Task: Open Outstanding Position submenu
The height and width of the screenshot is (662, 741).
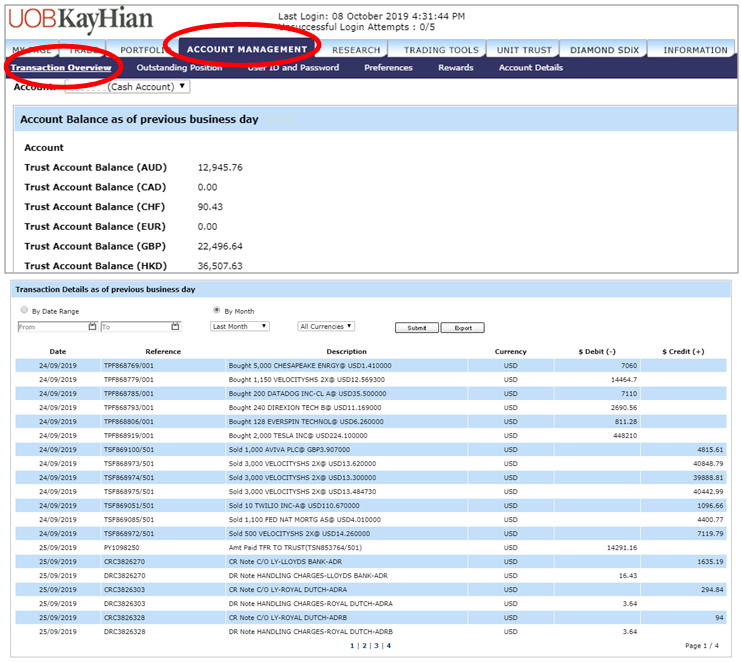Action: [179, 68]
